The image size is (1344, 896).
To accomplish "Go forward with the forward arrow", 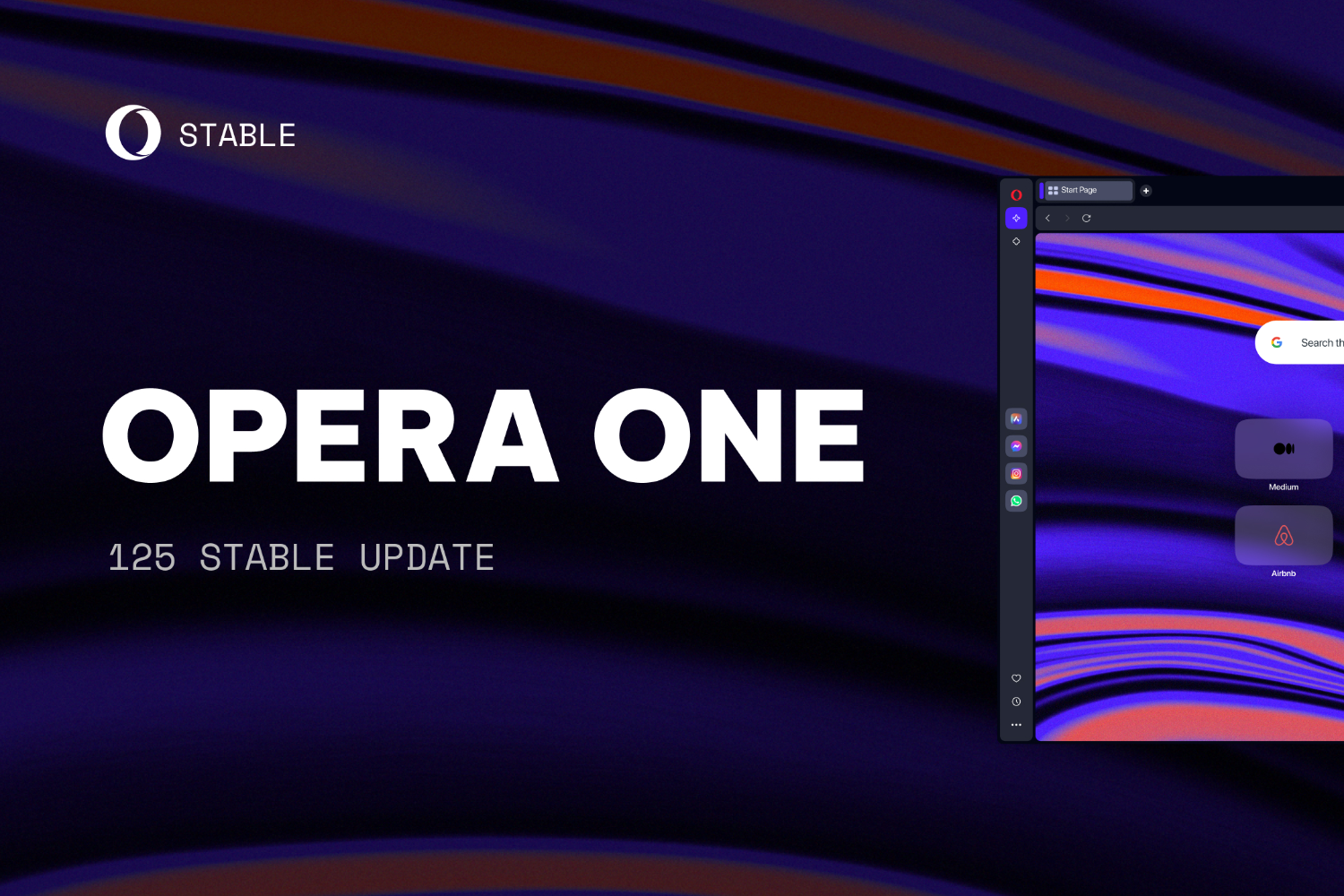I will [x=1067, y=218].
